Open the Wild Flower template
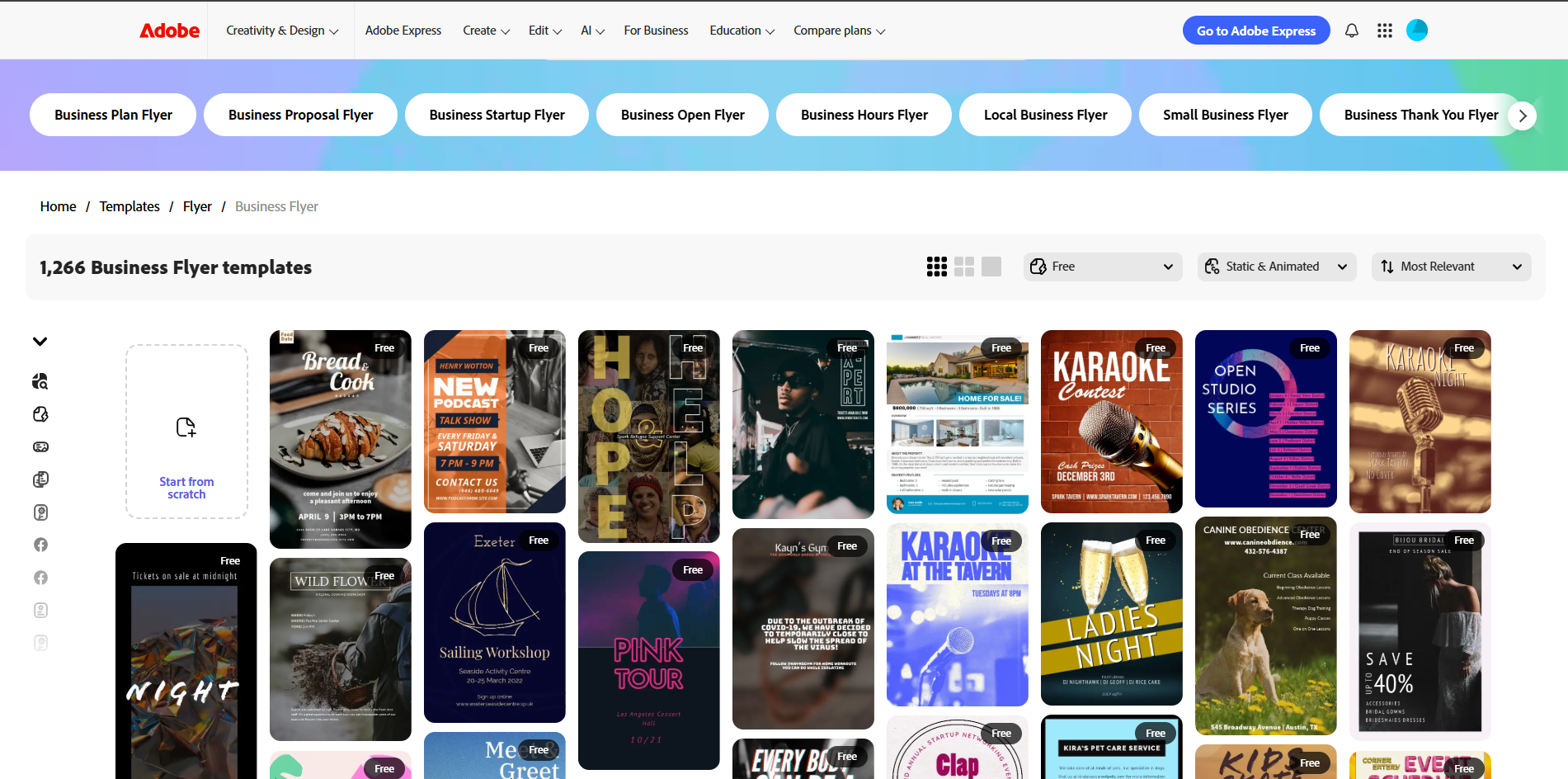The height and width of the screenshot is (779, 1568). pos(340,649)
